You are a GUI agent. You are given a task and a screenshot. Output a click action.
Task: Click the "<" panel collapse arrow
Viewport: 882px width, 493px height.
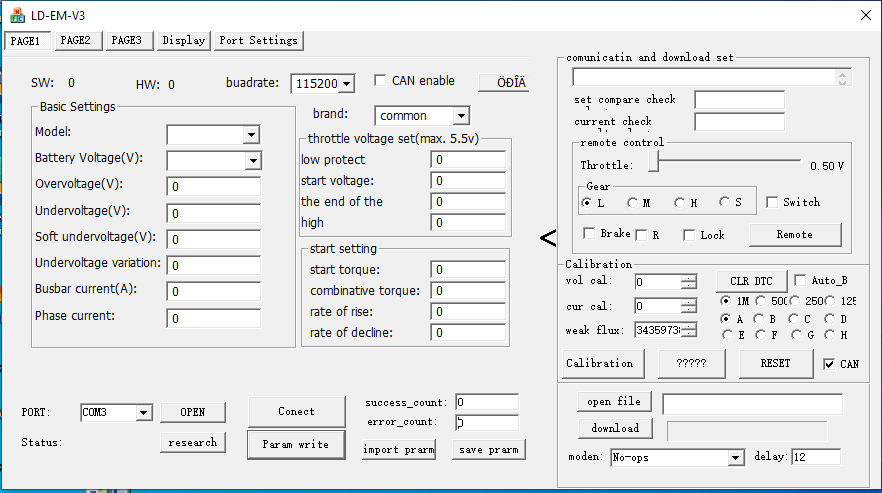point(547,238)
